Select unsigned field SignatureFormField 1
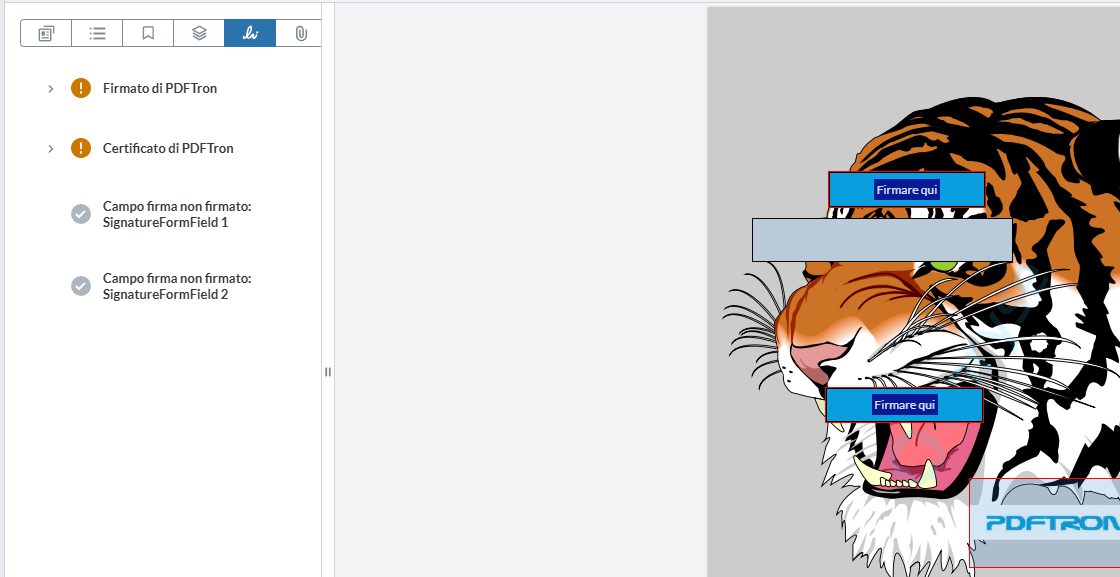 [x=177, y=214]
